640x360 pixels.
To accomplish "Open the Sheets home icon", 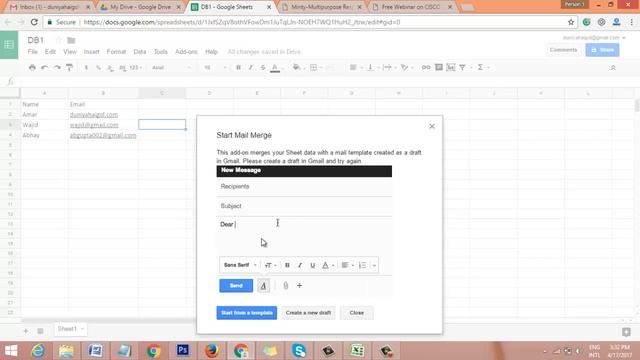I will click(x=9, y=45).
